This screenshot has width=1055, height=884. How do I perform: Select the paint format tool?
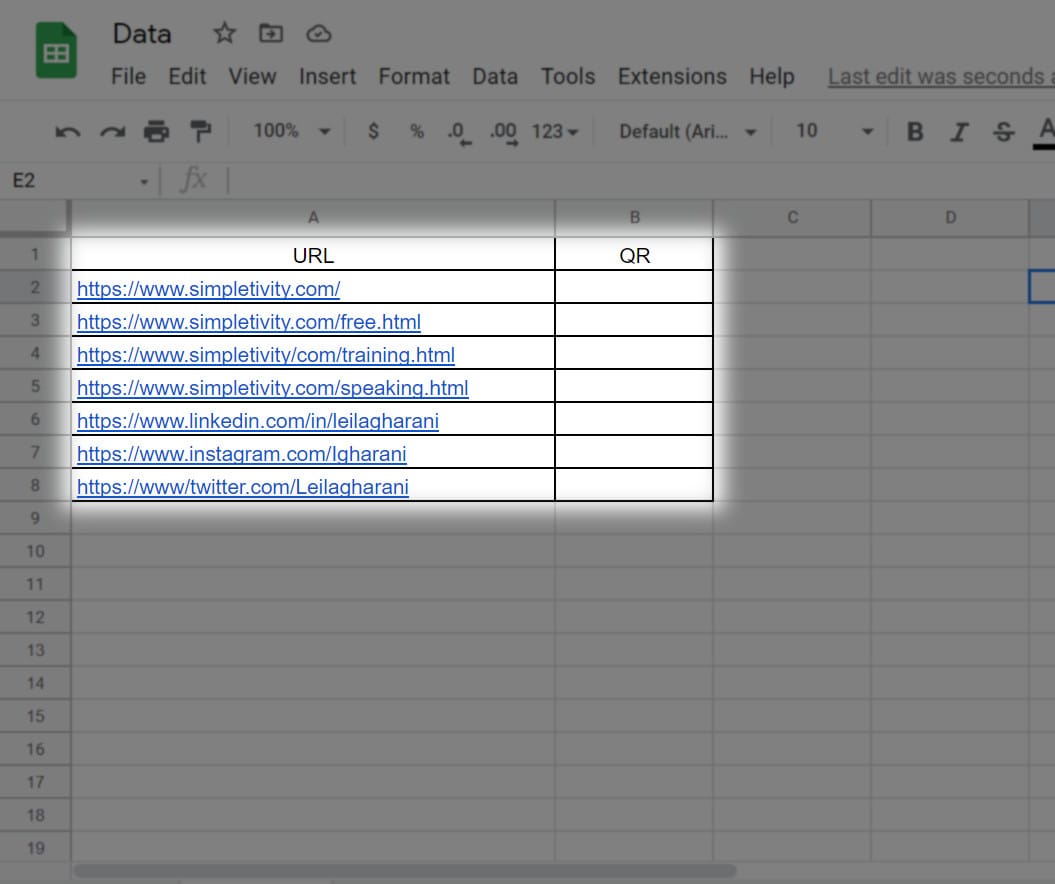tap(201, 131)
